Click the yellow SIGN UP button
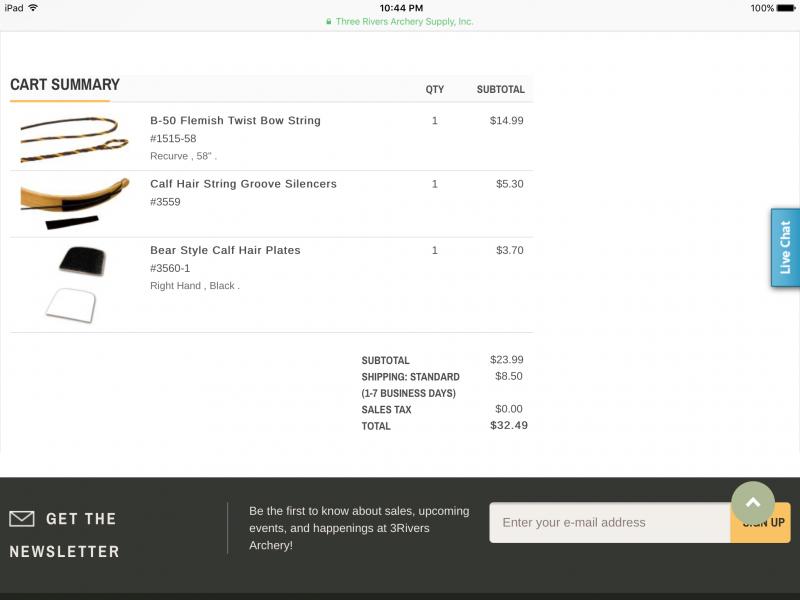 (x=761, y=522)
